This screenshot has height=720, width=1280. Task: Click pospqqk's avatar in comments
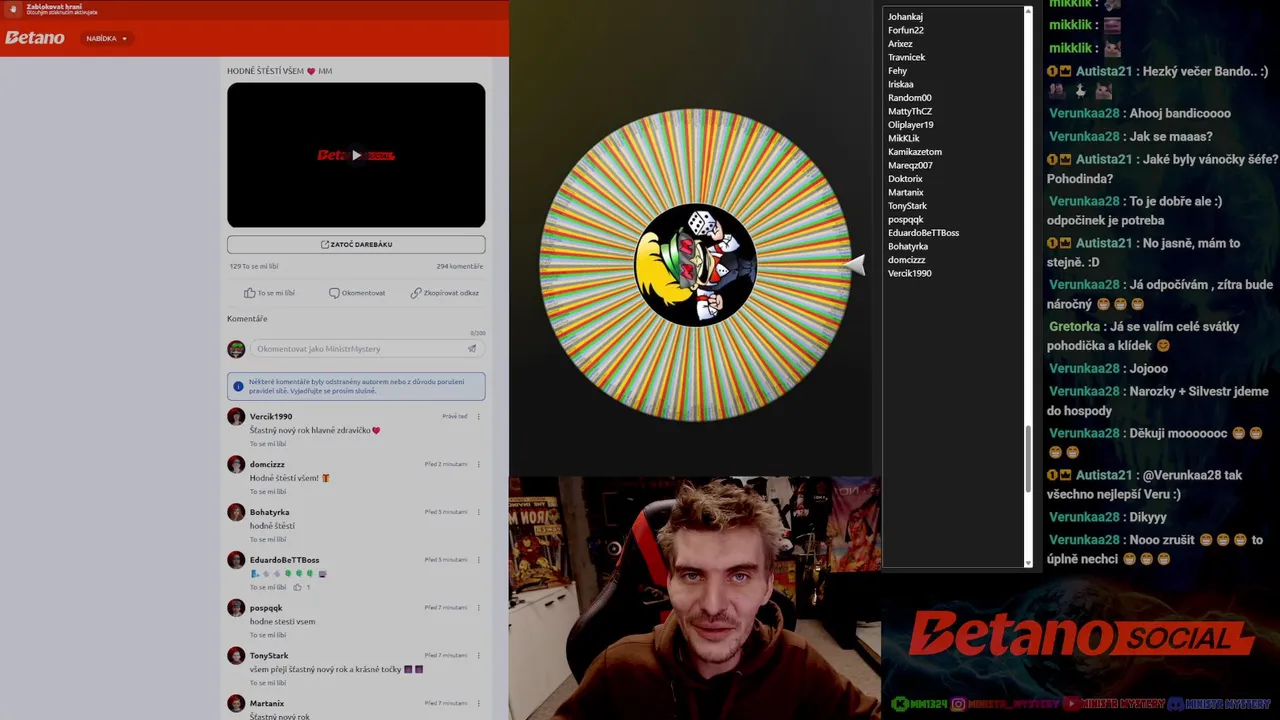click(x=236, y=607)
